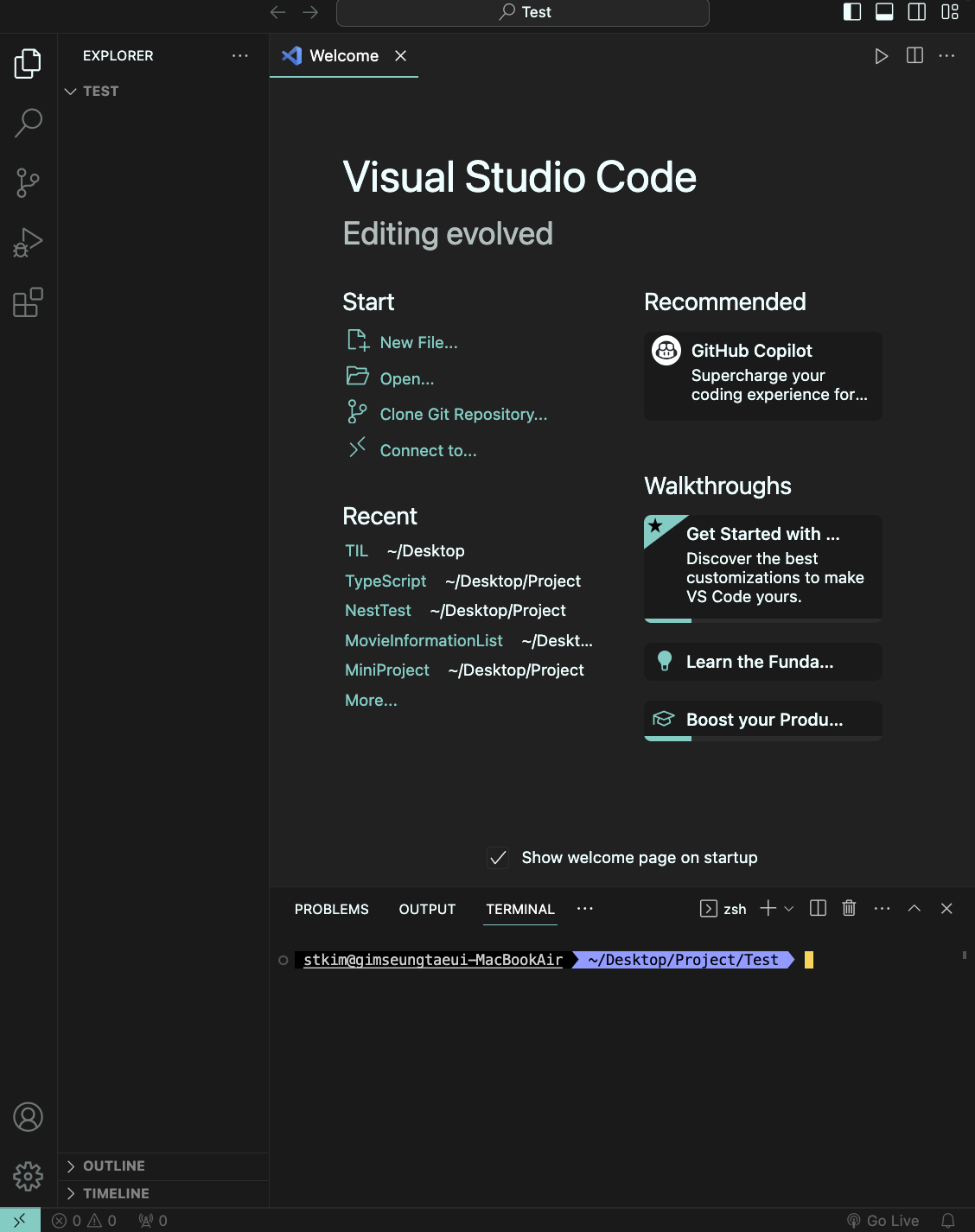
Task: Open notifications bell in status bar
Action: 948,1221
